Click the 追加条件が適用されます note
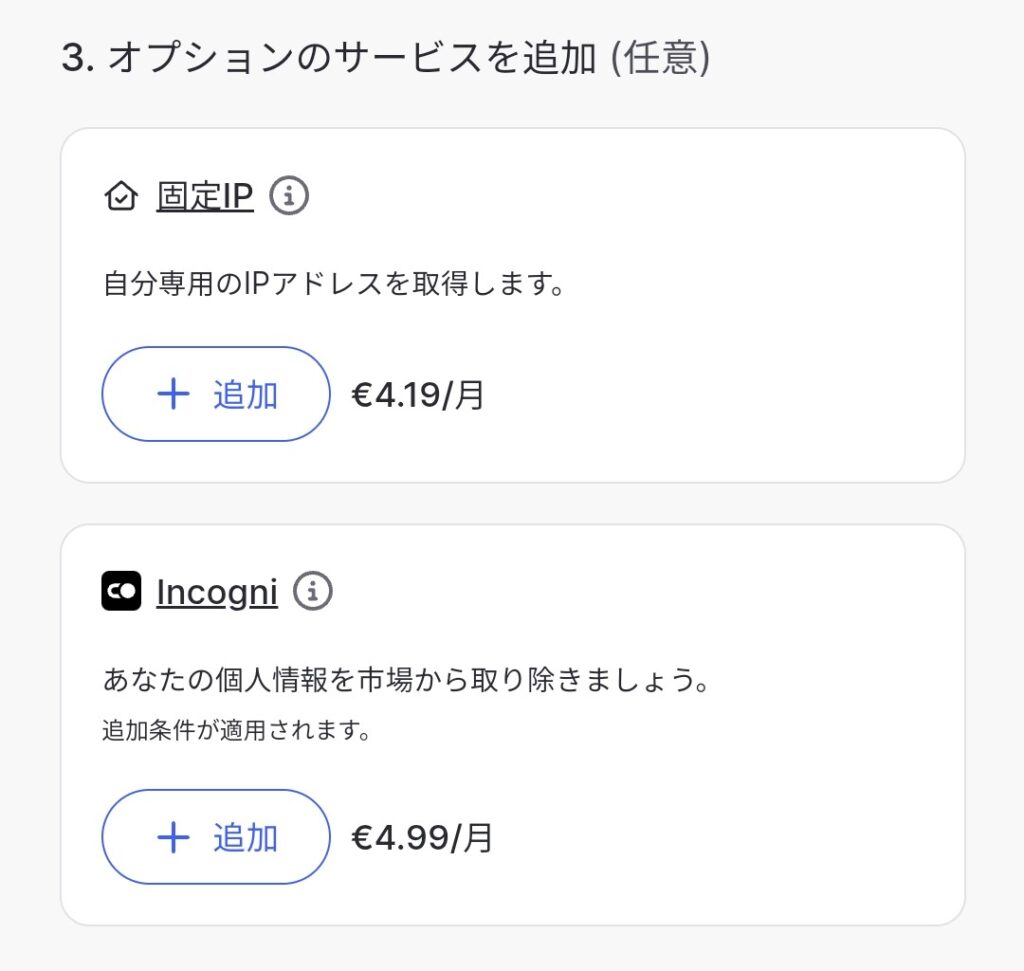This screenshot has width=1024, height=971. point(236,731)
